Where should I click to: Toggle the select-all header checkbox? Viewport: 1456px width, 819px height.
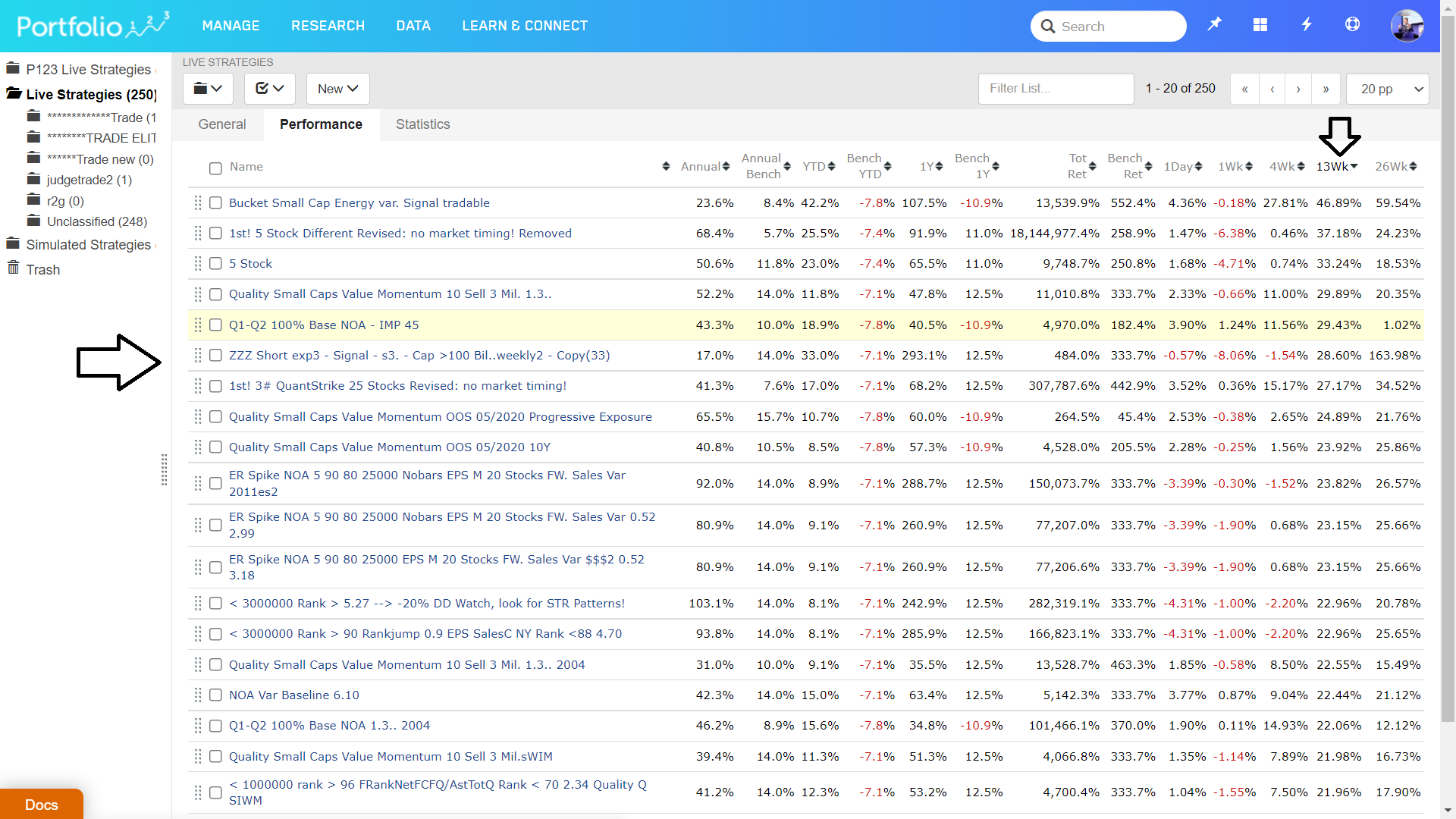pos(215,168)
